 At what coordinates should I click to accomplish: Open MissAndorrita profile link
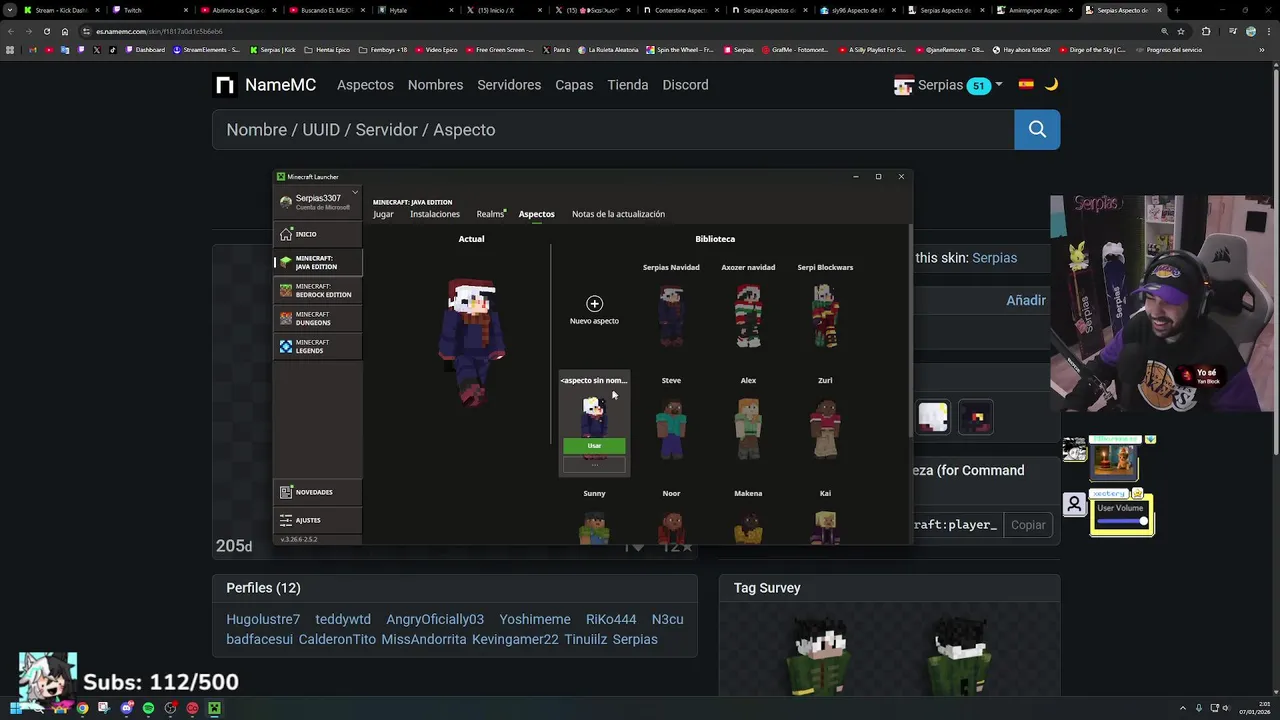[x=424, y=639]
